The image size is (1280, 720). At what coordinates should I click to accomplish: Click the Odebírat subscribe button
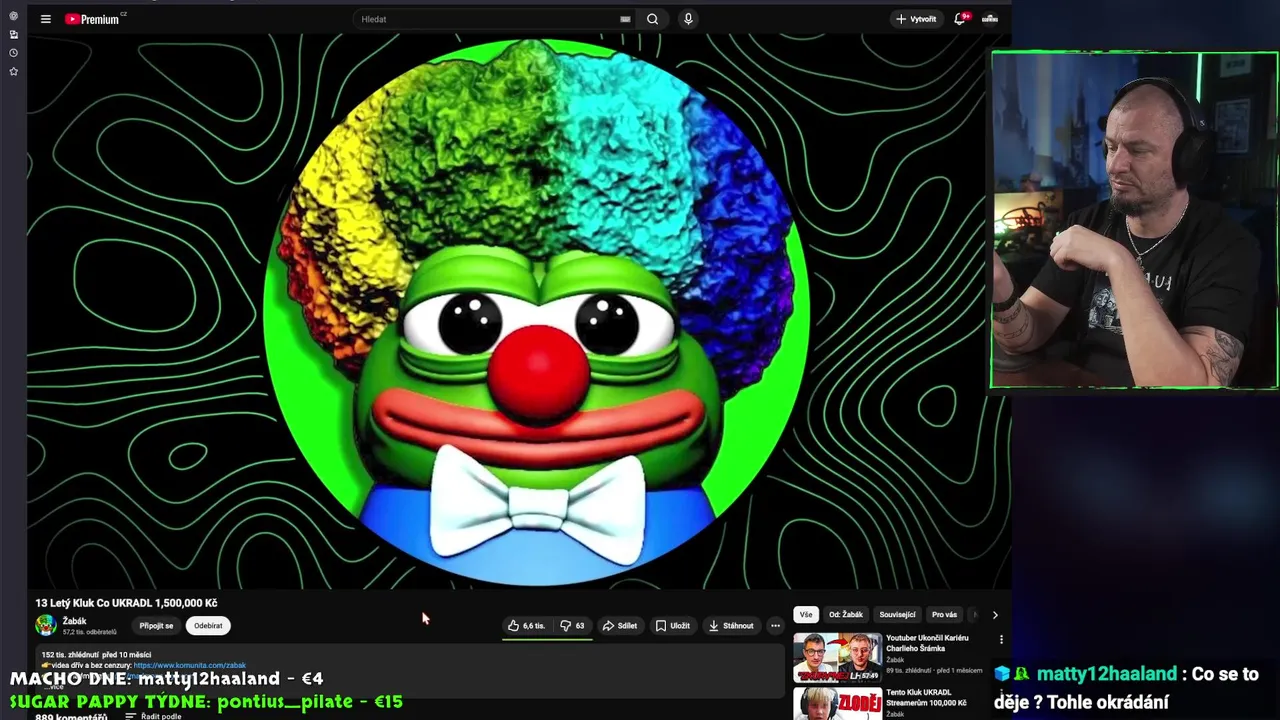click(208, 626)
